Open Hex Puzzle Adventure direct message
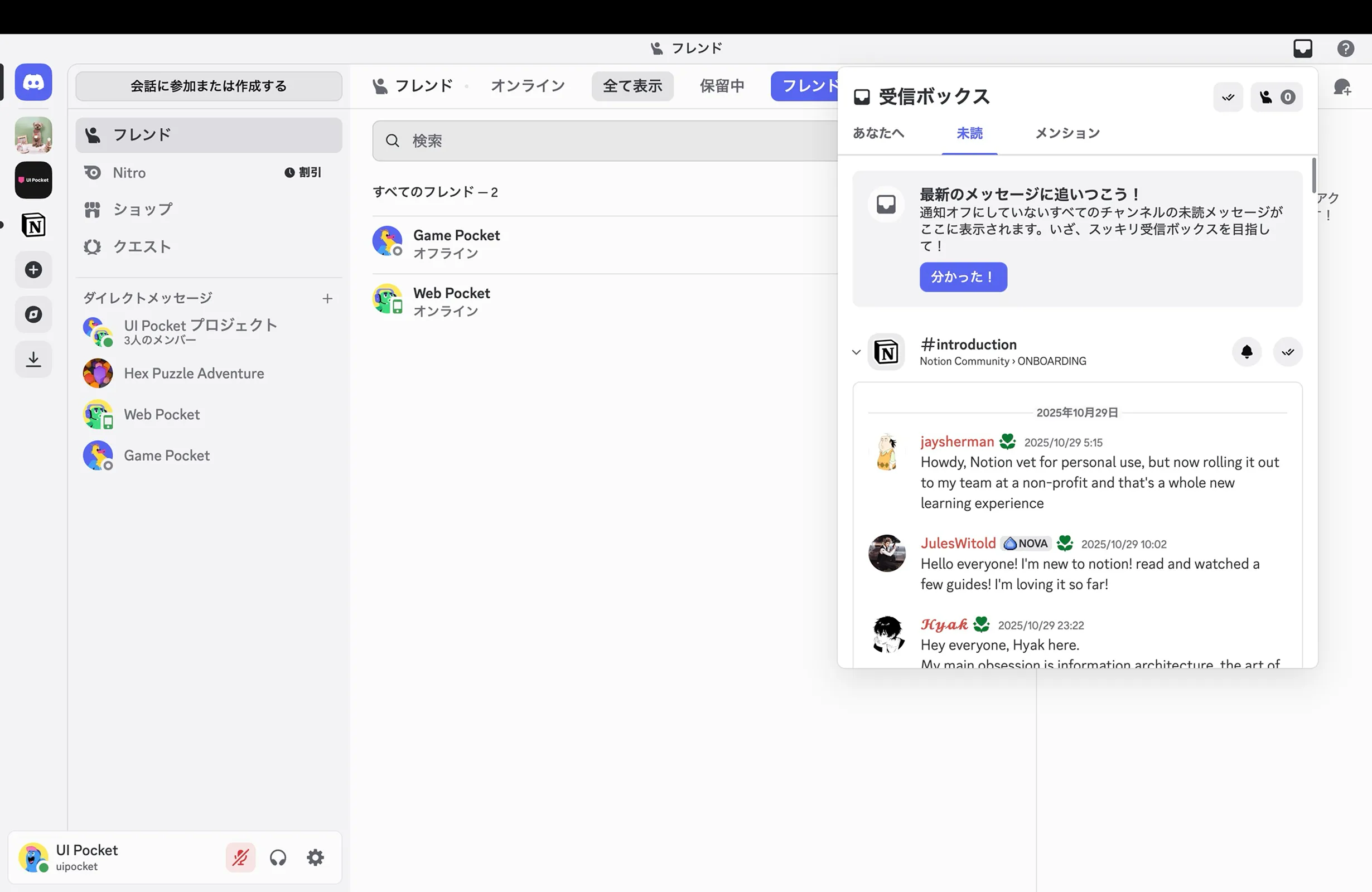Viewport: 1372px width, 892px height. pyautogui.click(x=209, y=374)
